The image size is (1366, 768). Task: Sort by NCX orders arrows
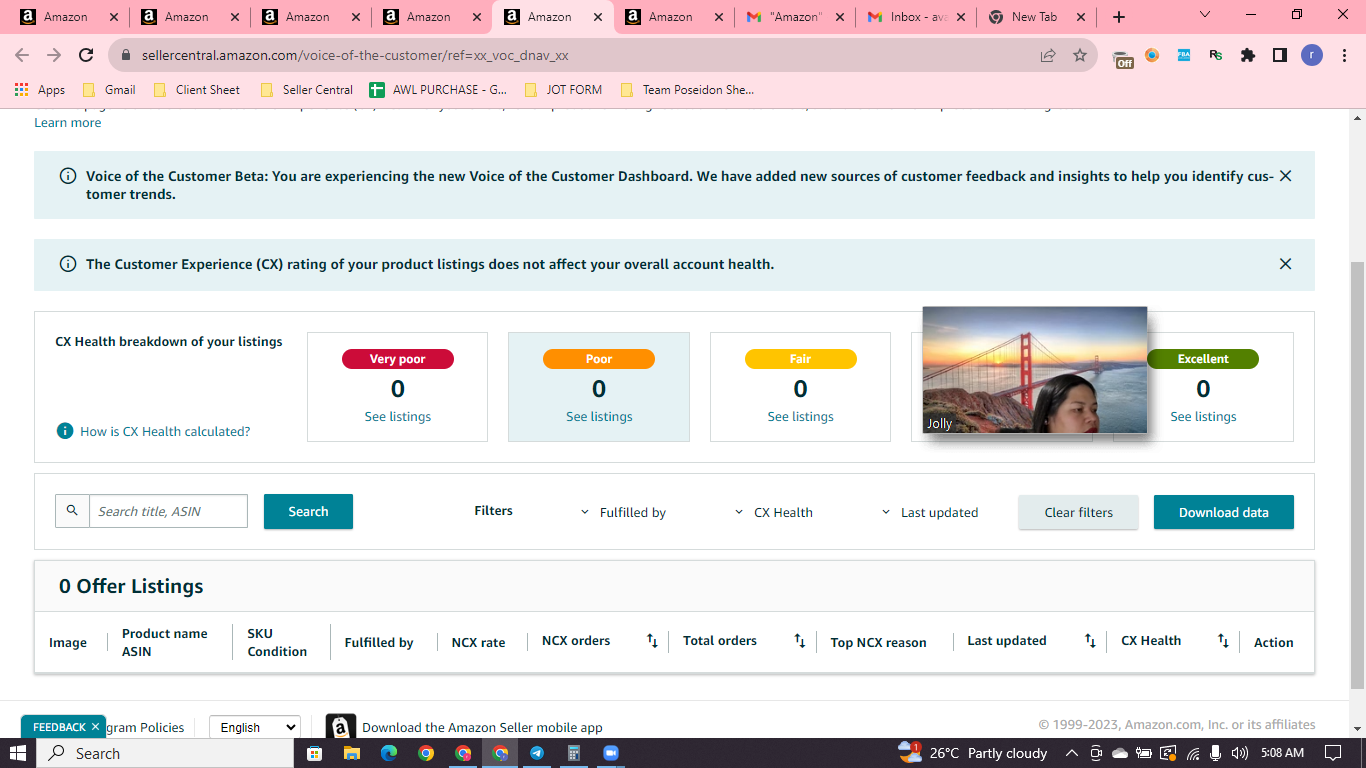pyautogui.click(x=652, y=641)
